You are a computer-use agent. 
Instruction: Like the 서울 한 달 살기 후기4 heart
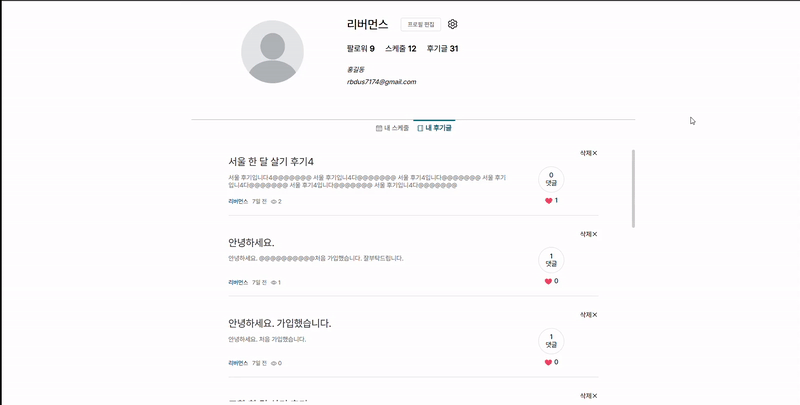pos(548,200)
